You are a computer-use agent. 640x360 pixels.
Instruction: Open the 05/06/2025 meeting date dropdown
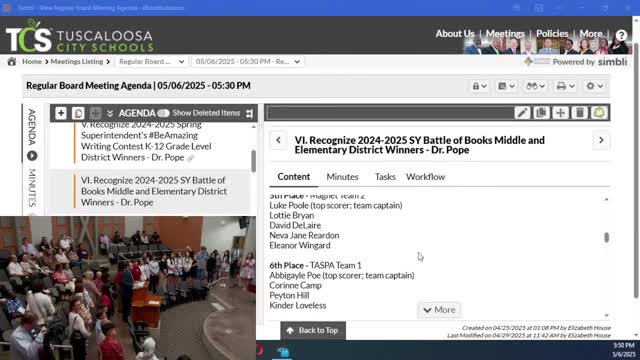pos(247,62)
